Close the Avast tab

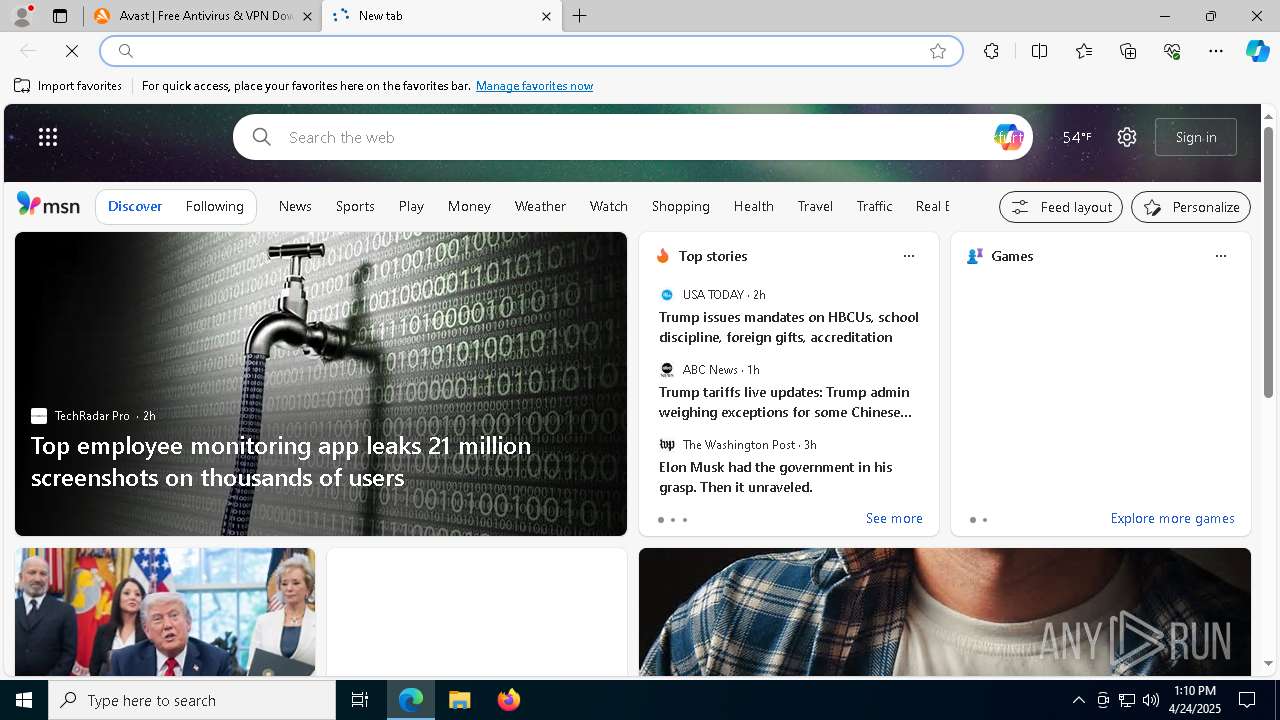(307, 16)
